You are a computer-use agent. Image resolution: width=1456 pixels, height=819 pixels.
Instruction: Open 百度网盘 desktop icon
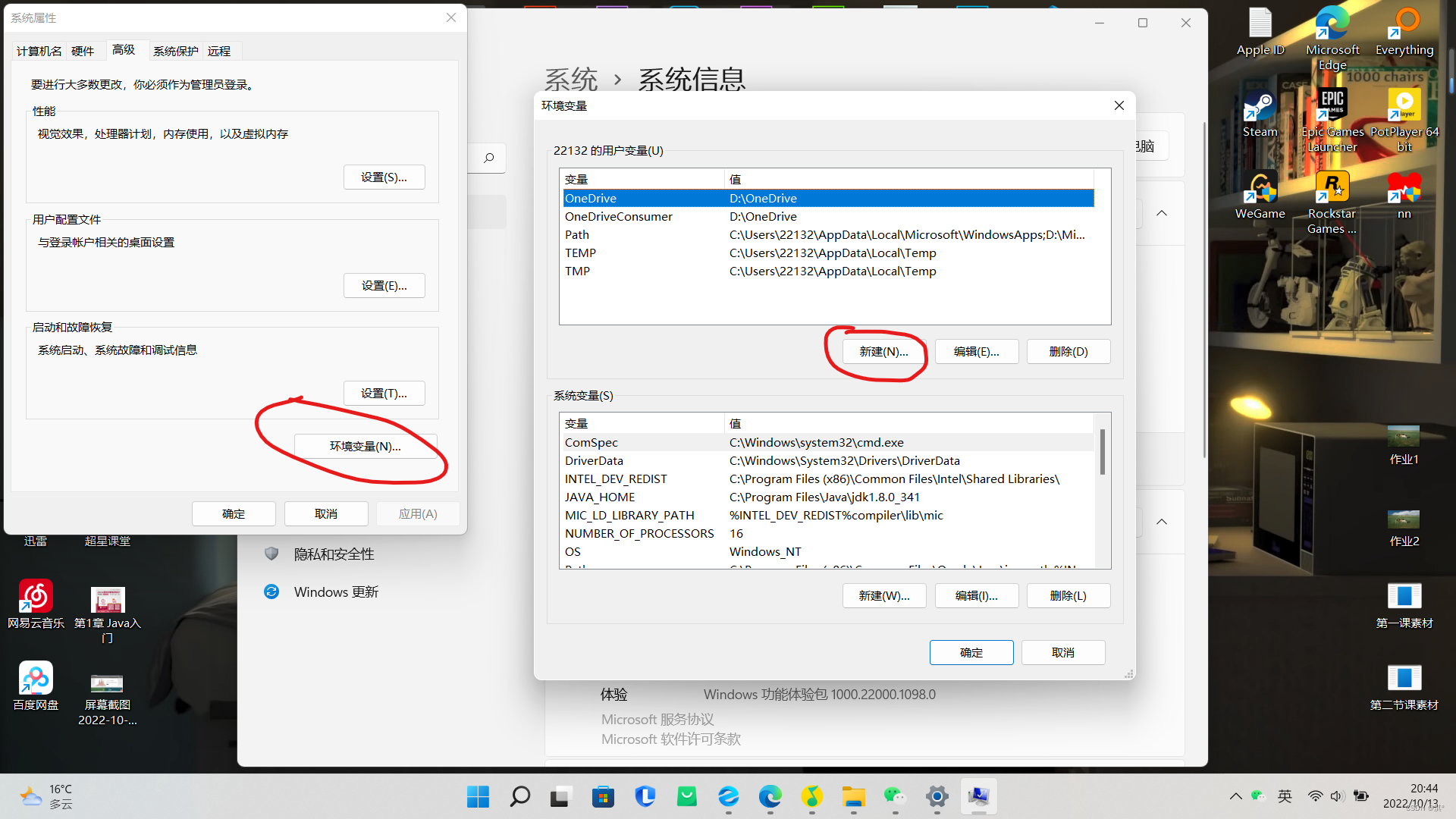[36, 679]
